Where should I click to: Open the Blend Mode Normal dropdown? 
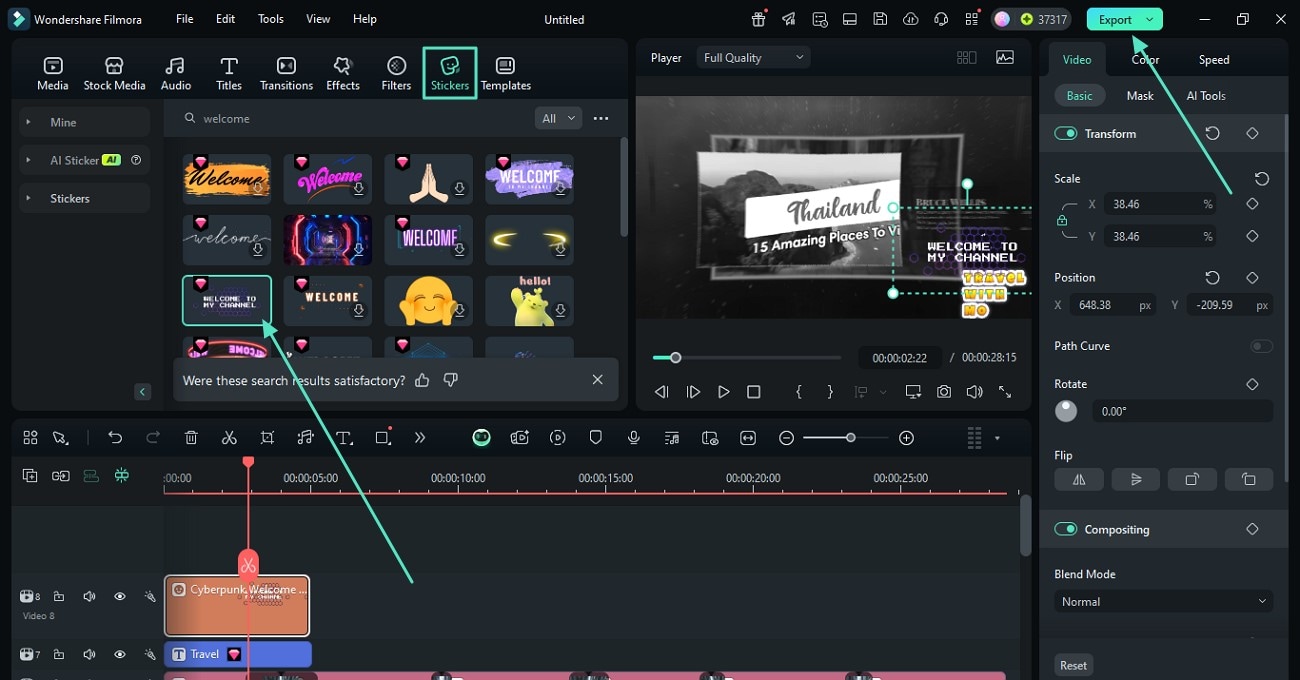pyautogui.click(x=1163, y=602)
